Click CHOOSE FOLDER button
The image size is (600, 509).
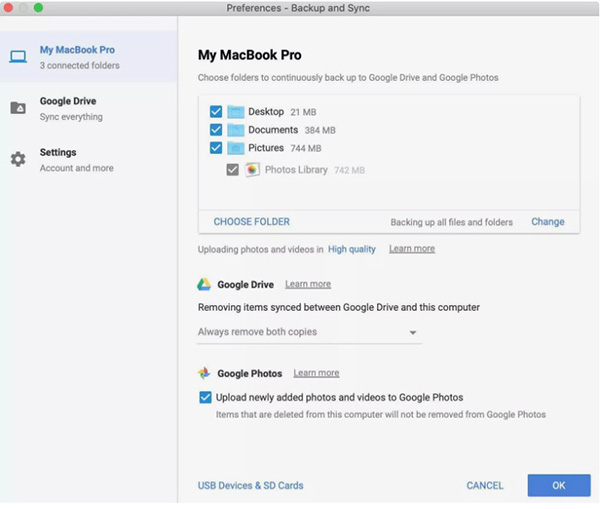pyautogui.click(x=251, y=222)
